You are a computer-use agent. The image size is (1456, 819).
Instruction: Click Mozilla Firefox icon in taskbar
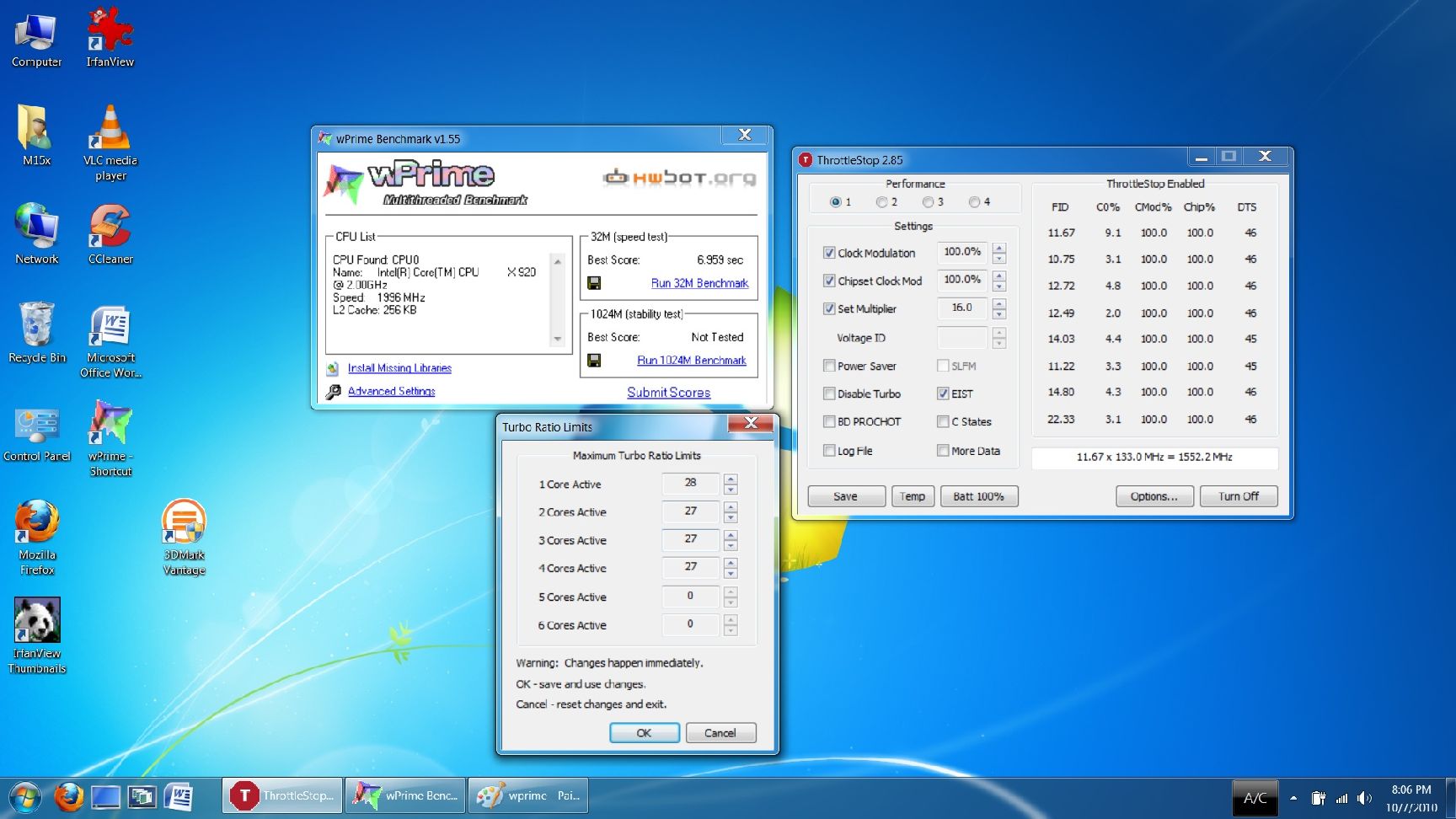click(x=69, y=796)
